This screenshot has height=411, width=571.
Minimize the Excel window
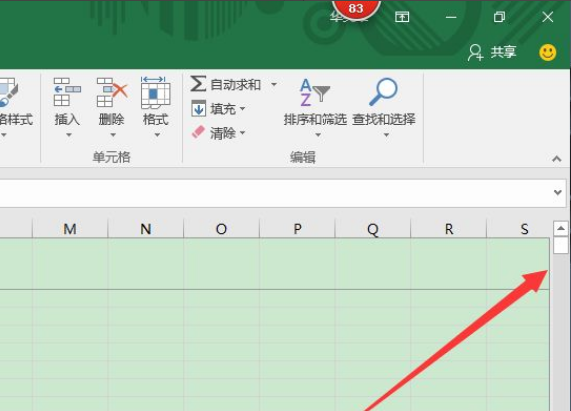[x=451, y=17]
